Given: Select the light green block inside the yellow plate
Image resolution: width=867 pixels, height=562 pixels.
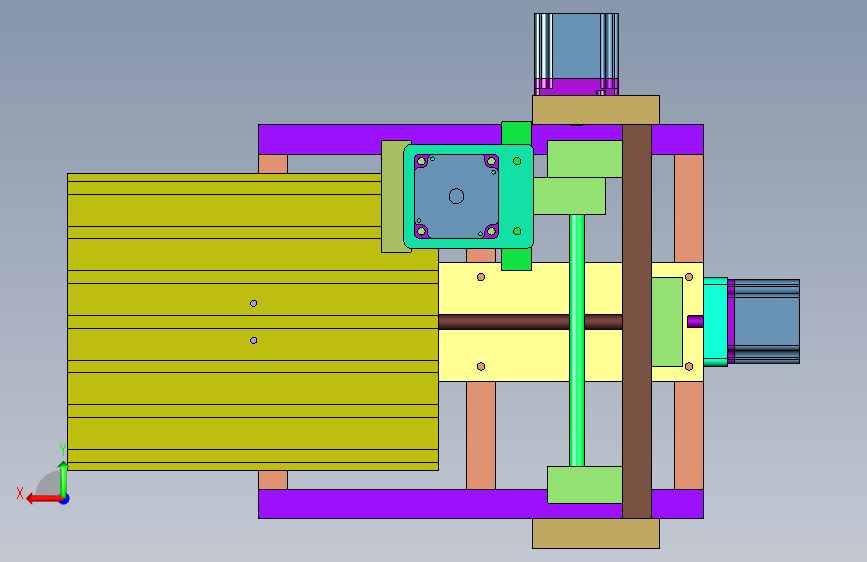Looking at the screenshot, I should click(667, 322).
